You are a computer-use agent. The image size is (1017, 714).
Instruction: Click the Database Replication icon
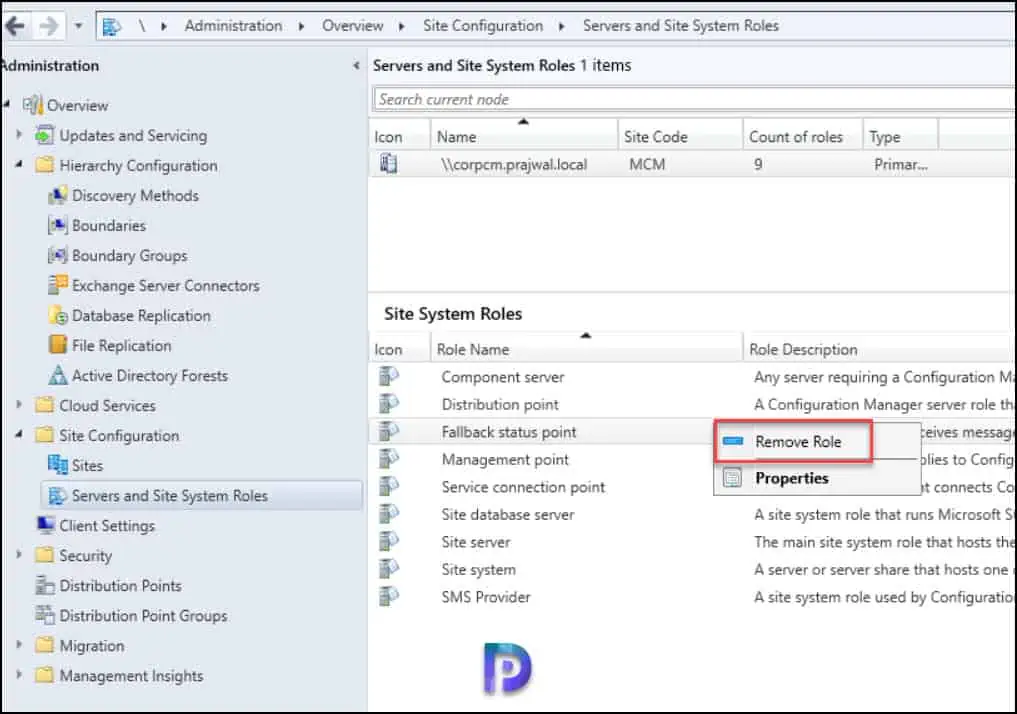pyautogui.click(x=58, y=315)
